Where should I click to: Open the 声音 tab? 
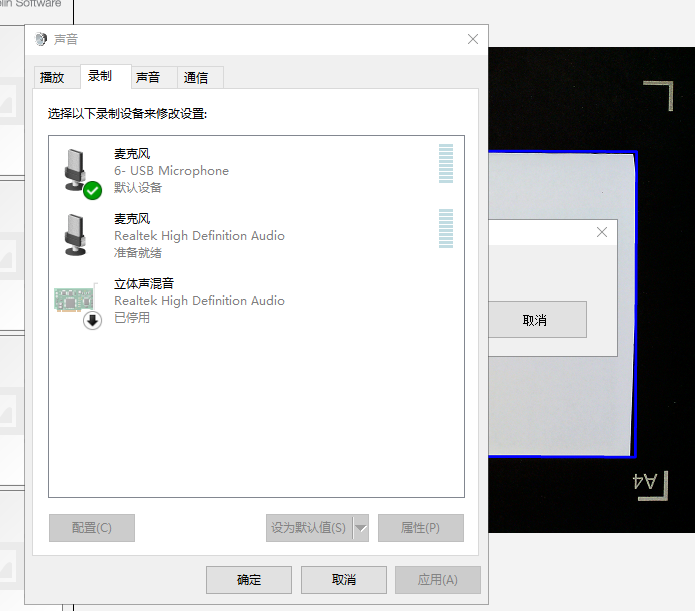pos(154,78)
